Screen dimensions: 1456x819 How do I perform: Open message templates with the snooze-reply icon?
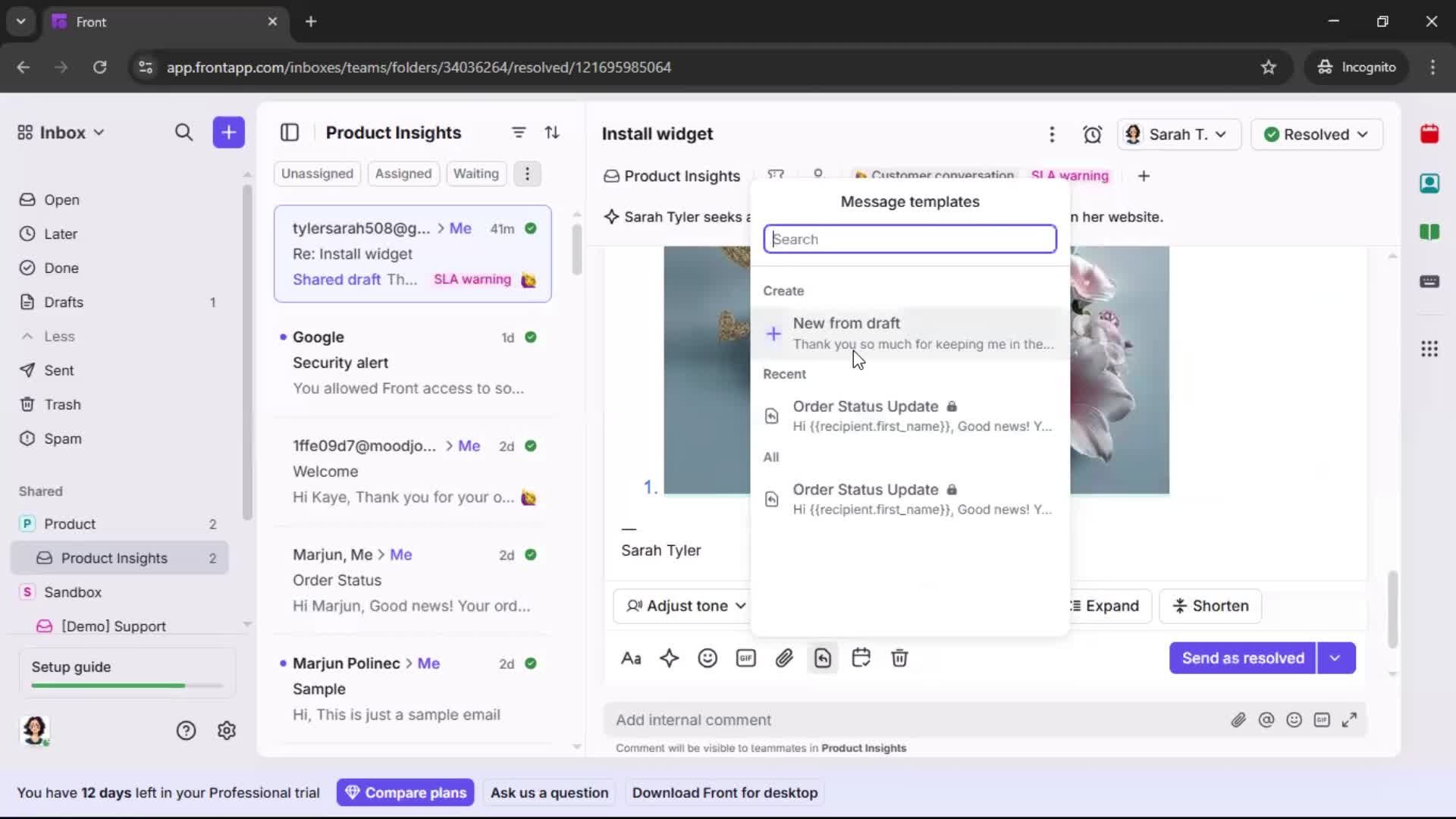823,658
